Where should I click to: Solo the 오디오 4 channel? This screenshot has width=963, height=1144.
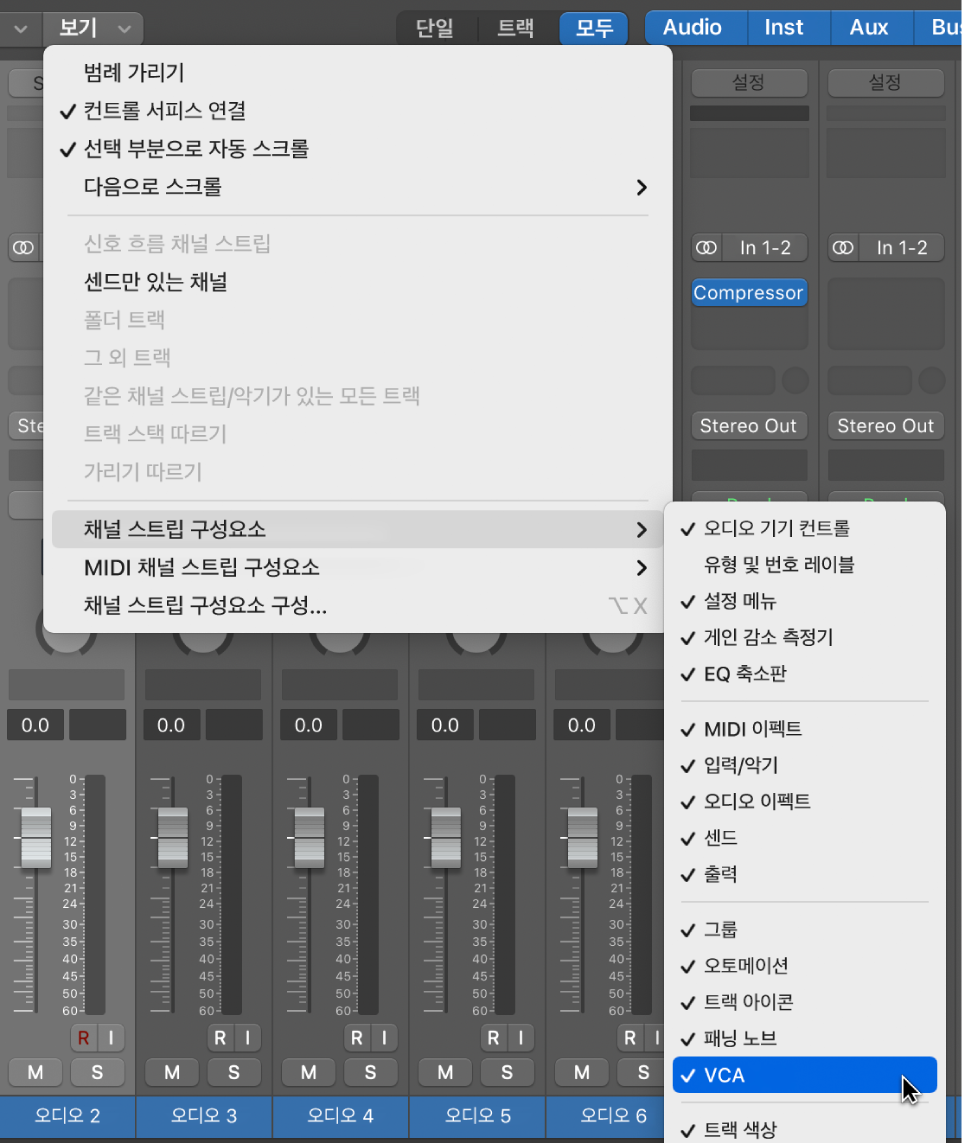point(370,1072)
